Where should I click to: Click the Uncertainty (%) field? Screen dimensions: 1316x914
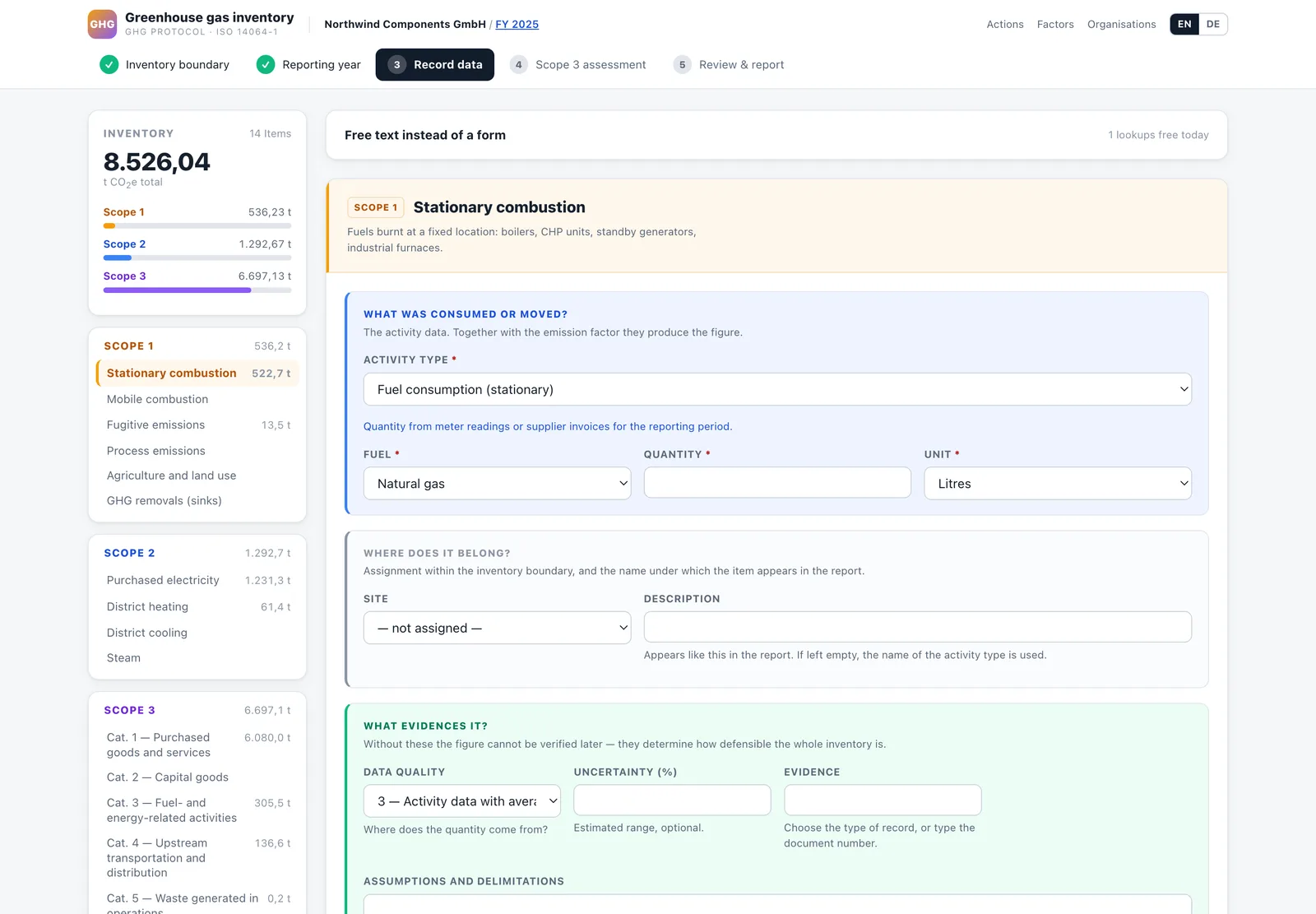(672, 800)
